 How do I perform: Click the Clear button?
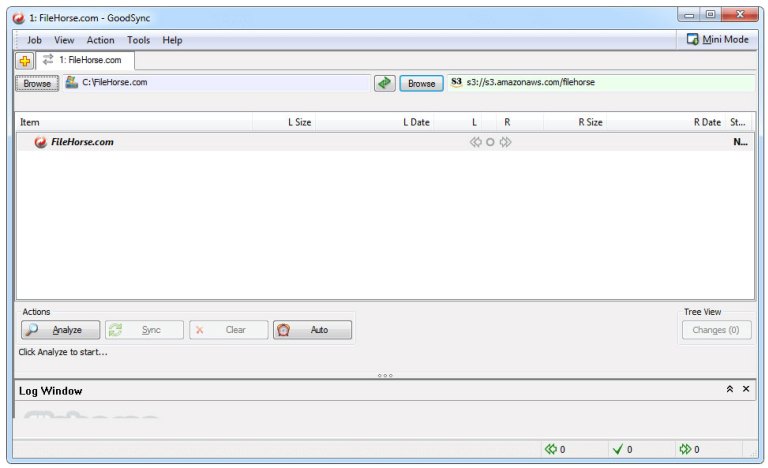[229, 330]
